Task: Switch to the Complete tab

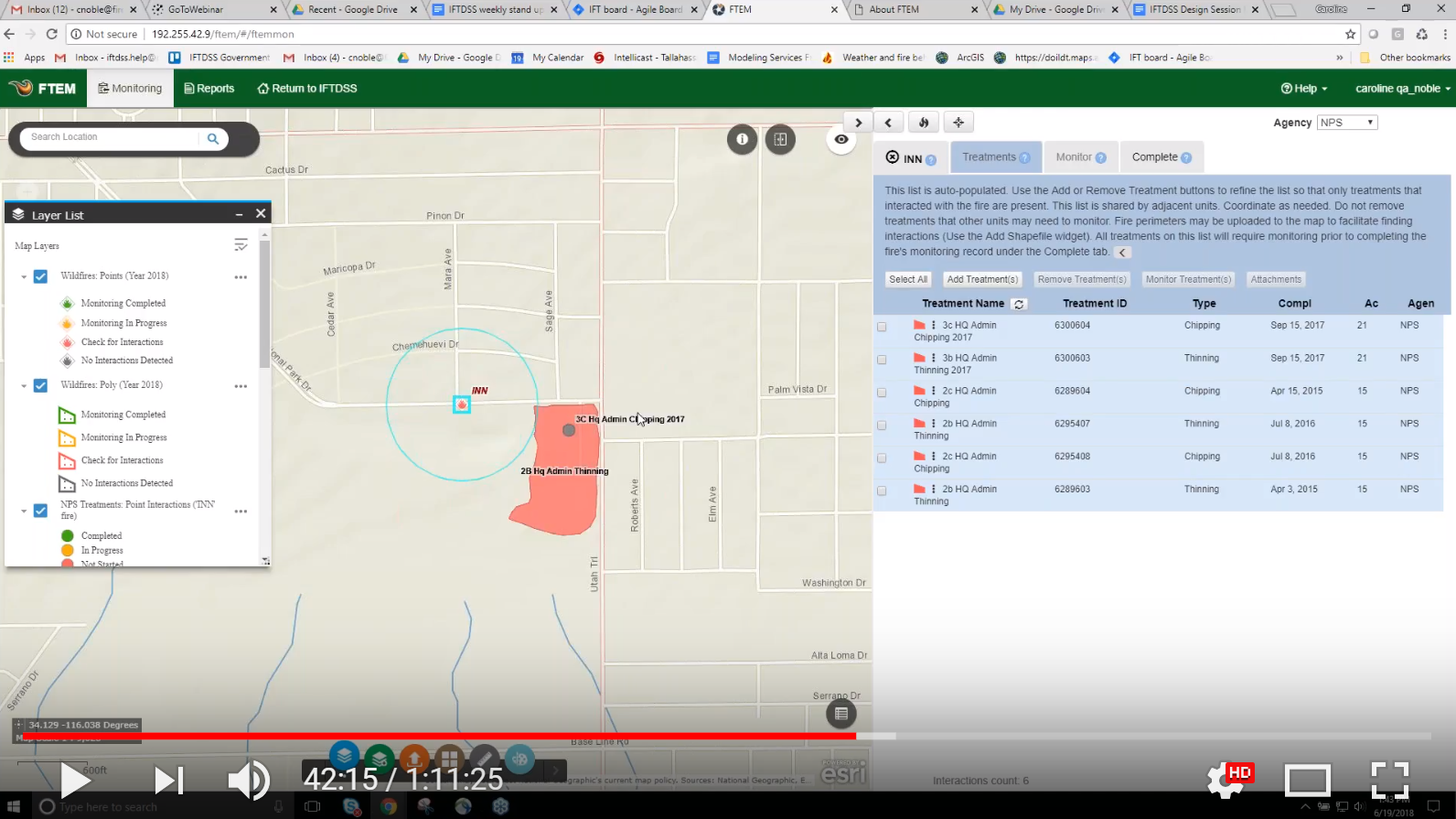Action: [x=1162, y=157]
